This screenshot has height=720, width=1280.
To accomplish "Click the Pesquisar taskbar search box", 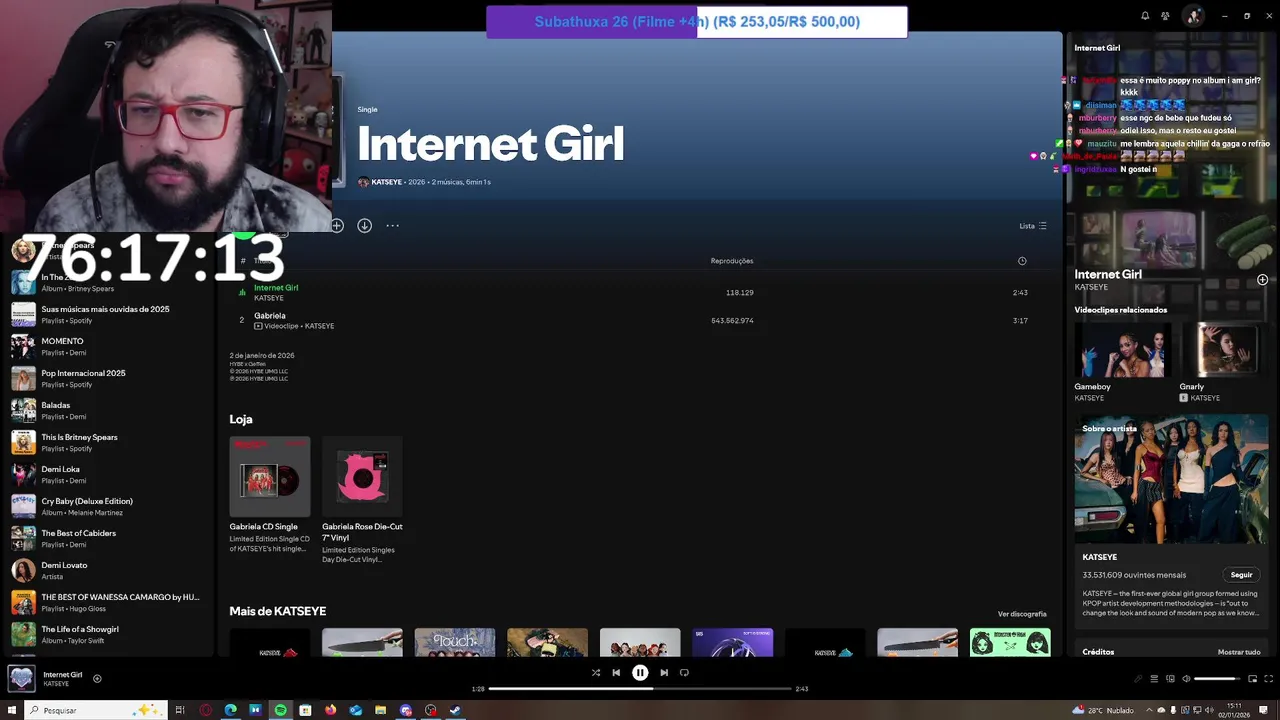I will pos(95,710).
